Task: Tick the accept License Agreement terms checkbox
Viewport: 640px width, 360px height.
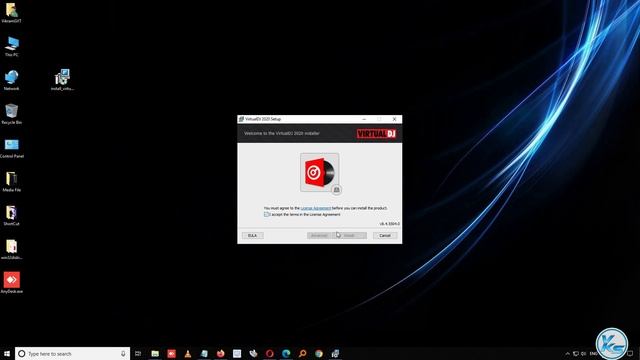Action: coord(267,214)
